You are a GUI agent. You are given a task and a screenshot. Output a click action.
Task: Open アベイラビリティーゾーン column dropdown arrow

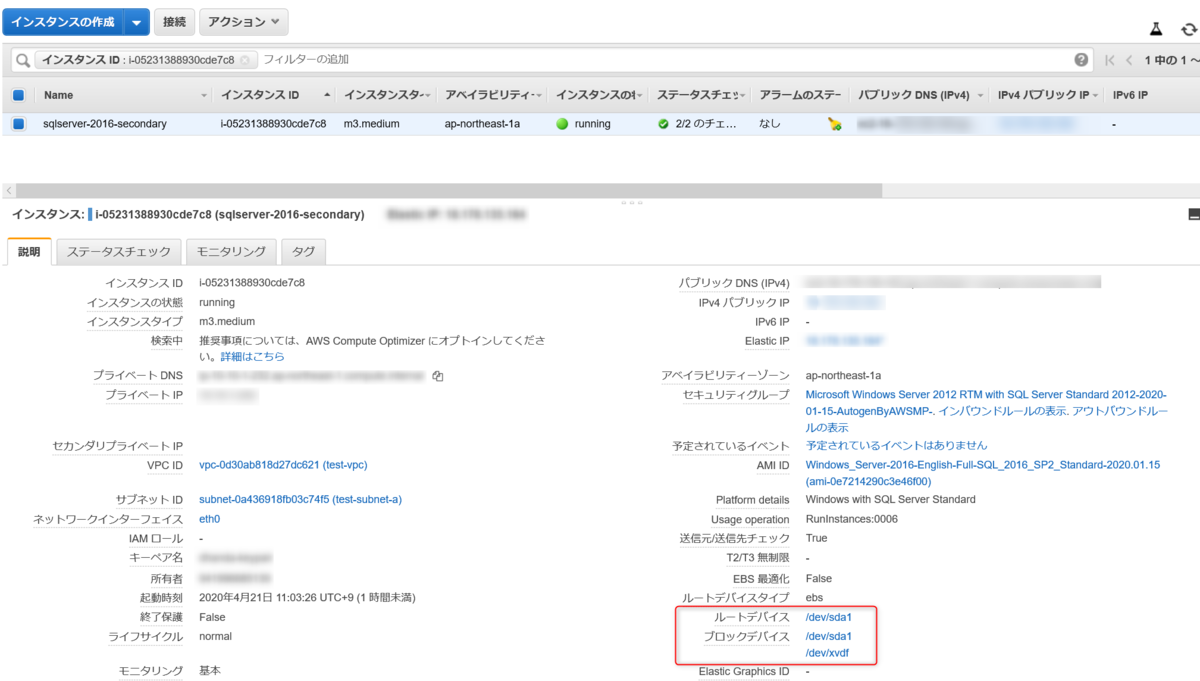tap(541, 95)
